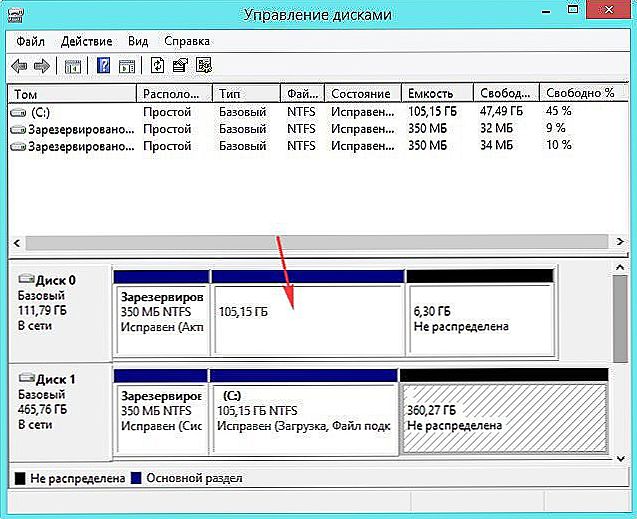Open Help via blue question icon

pos(104,65)
